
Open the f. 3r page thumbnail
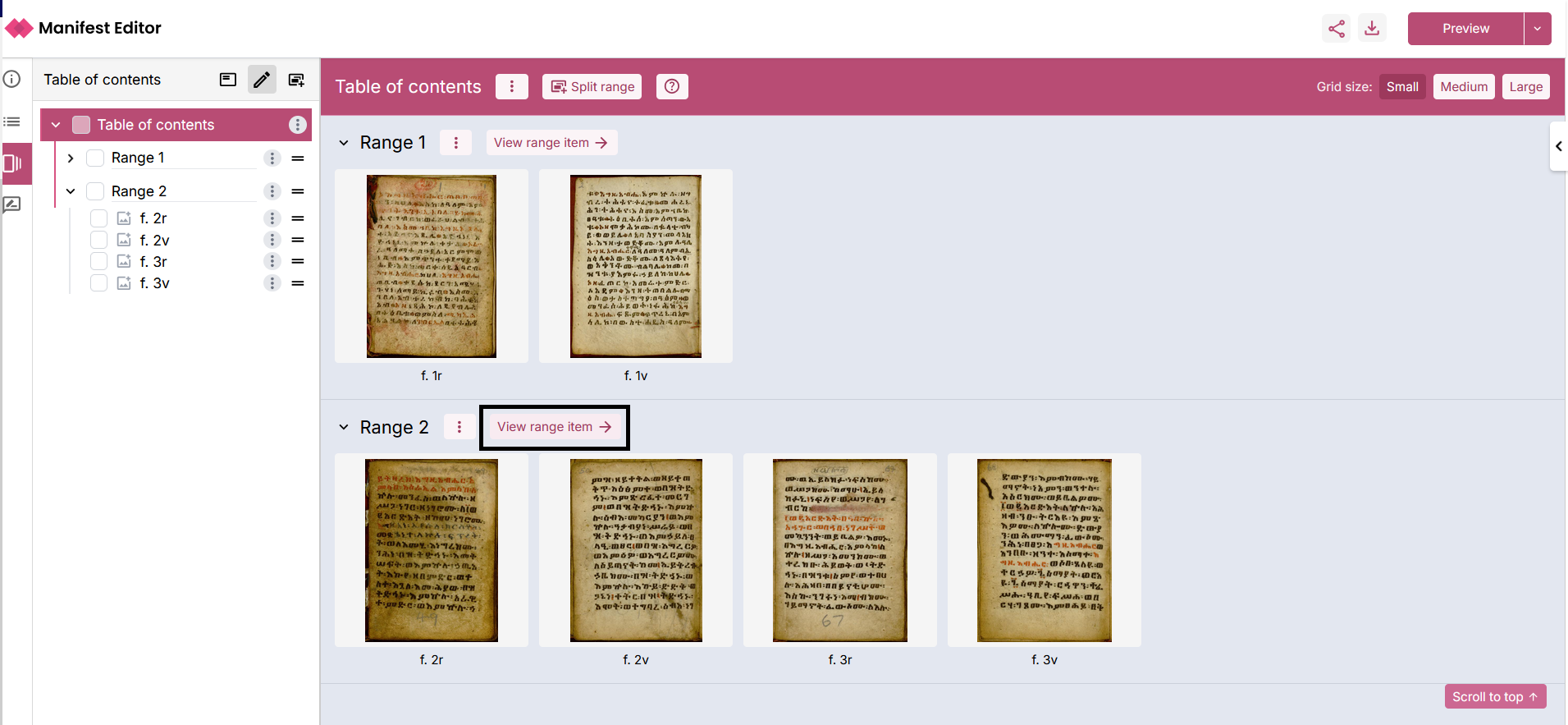pos(839,550)
